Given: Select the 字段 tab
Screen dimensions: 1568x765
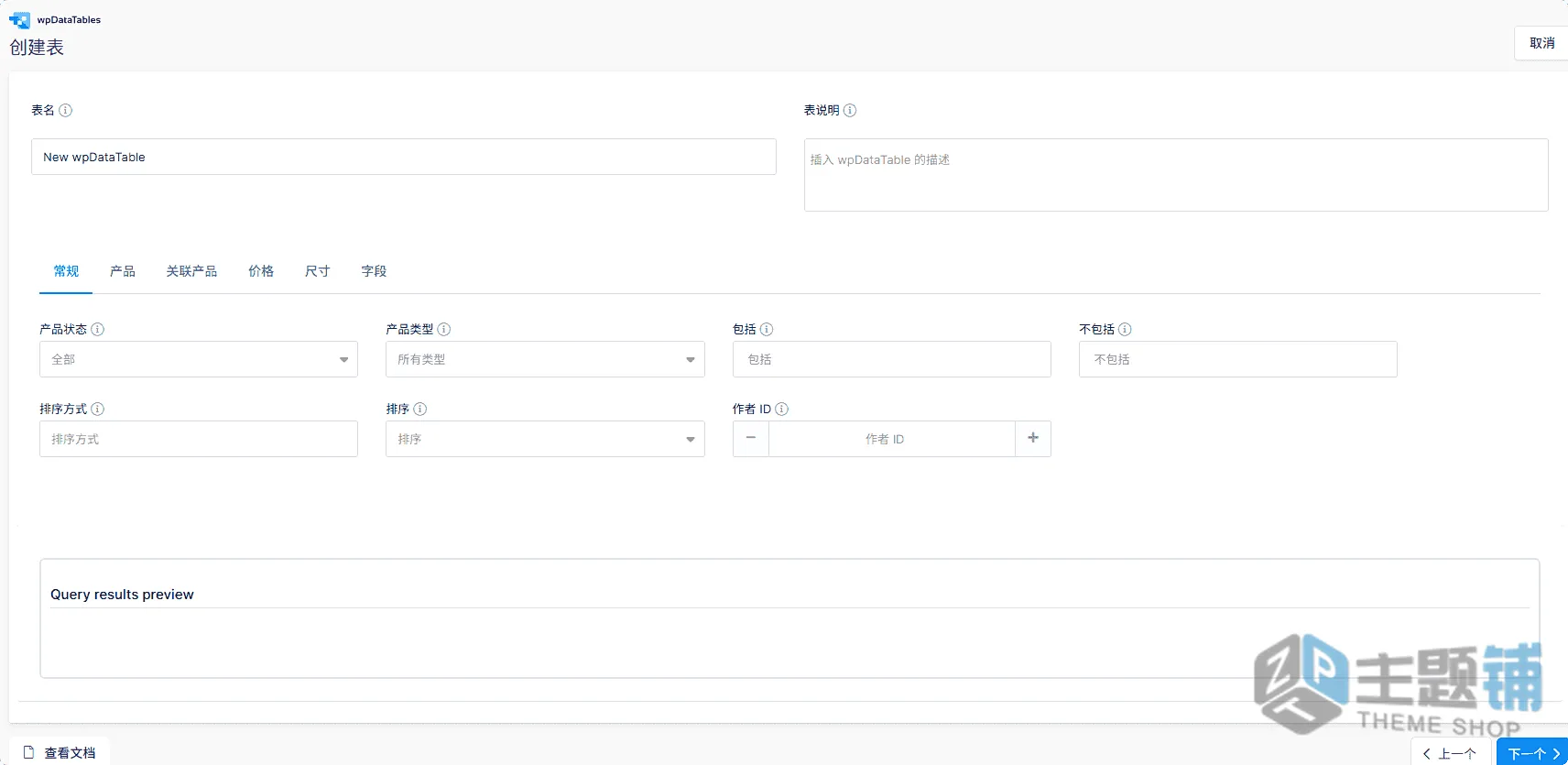Looking at the screenshot, I should click(374, 271).
